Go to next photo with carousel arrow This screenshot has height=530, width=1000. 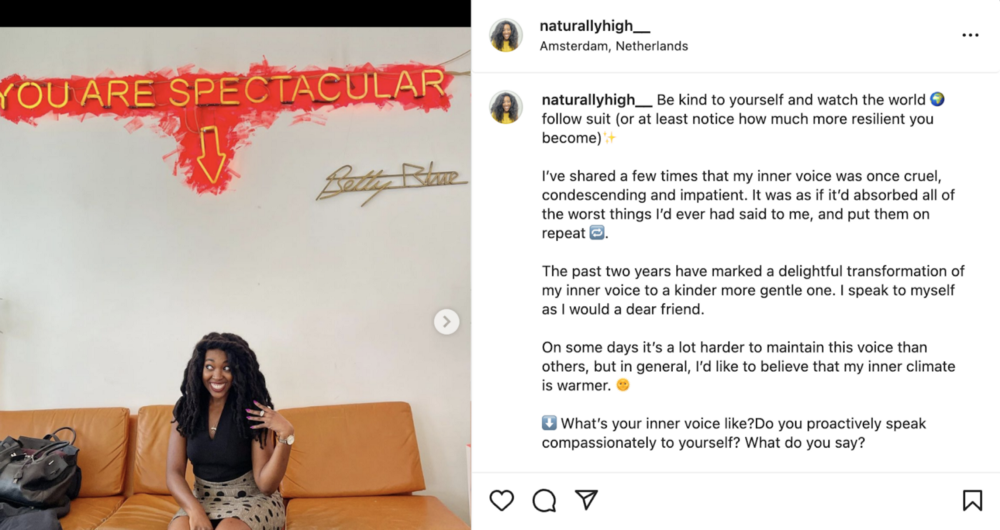click(x=446, y=321)
